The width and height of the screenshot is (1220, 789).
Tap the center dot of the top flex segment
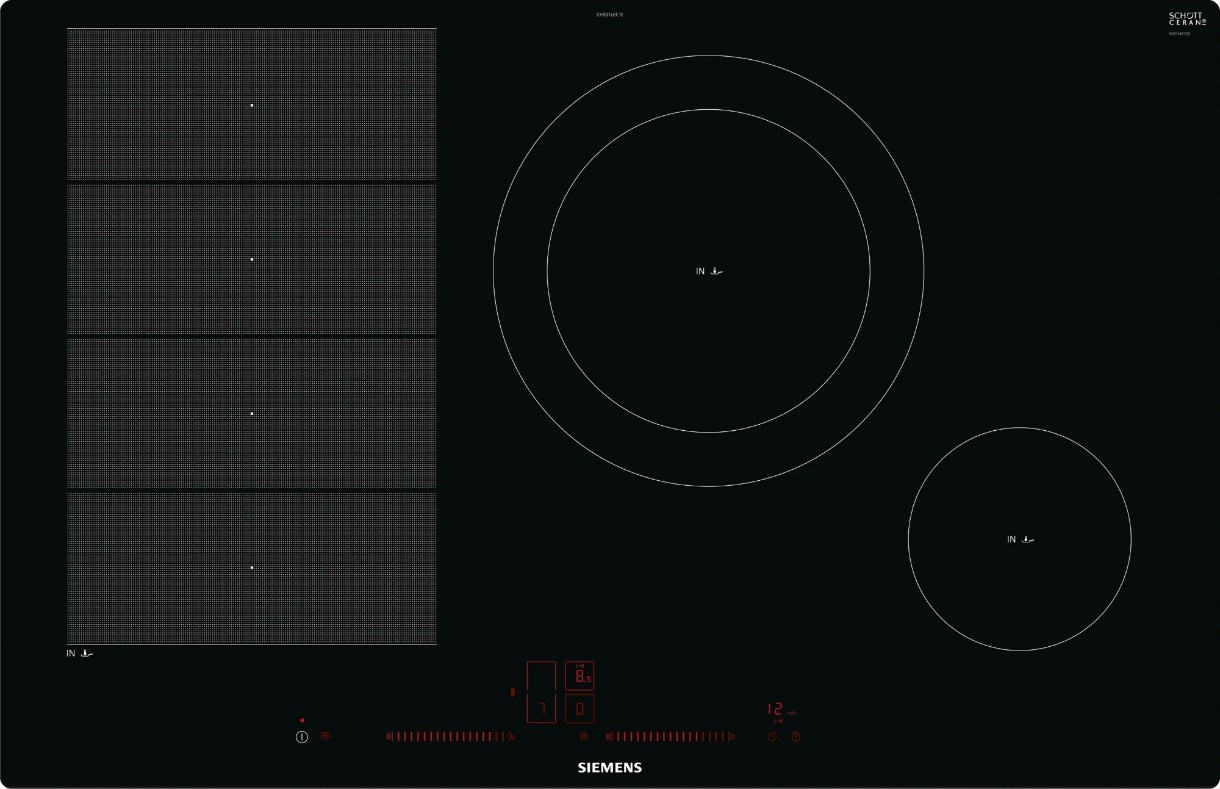[x=252, y=105]
